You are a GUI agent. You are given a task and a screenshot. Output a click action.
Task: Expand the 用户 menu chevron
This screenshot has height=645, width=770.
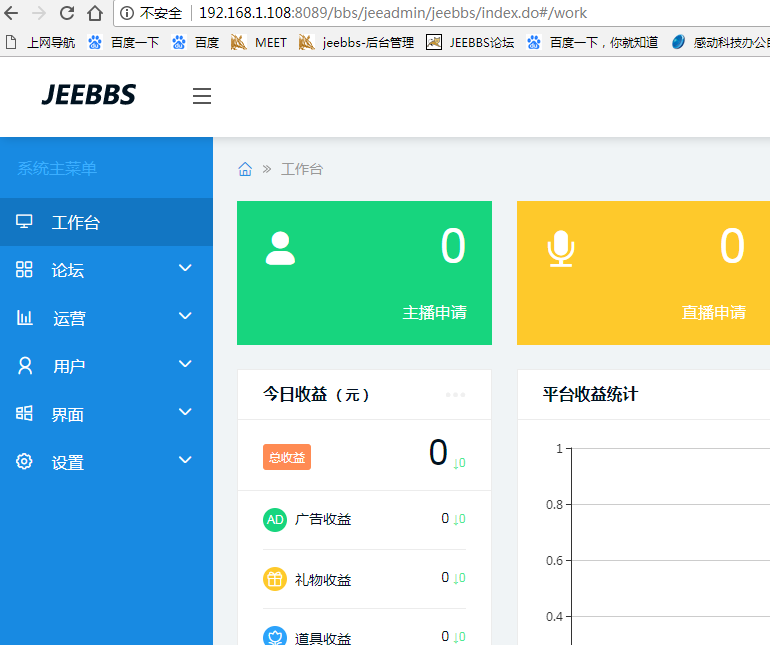185,364
